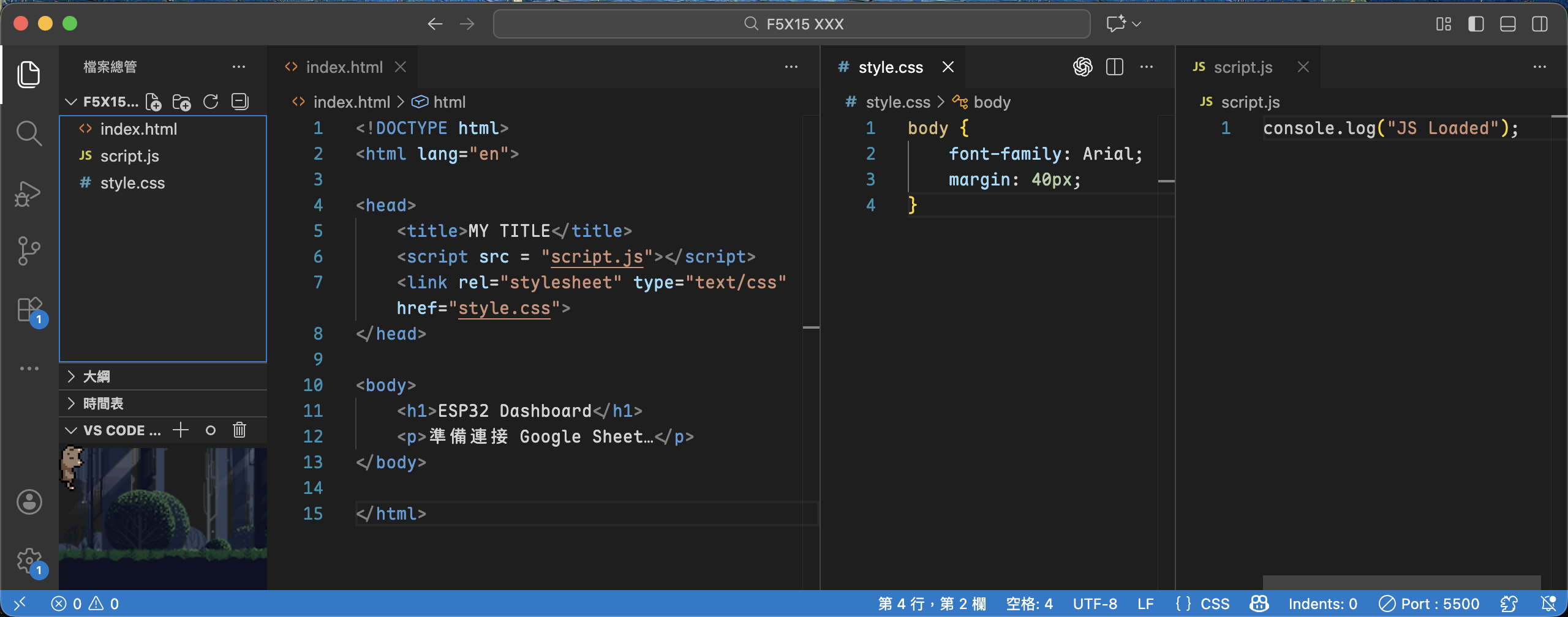The image size is (1568, 617).
Task: Open the ChatGPT icon in style.css editor
Action: 1082,67
